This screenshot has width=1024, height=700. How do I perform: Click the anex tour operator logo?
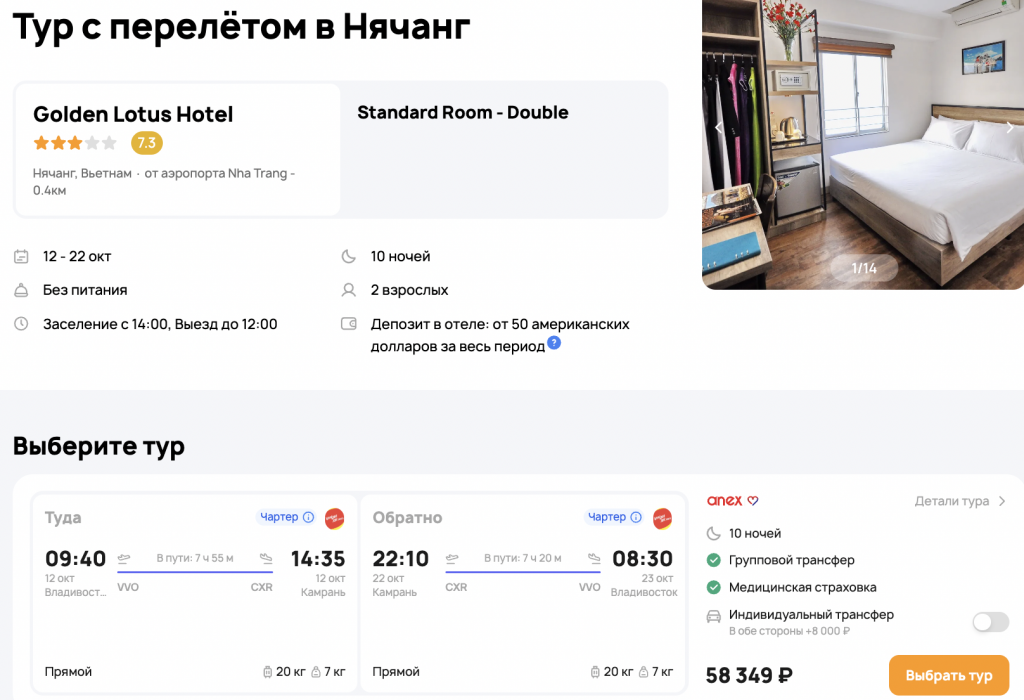[x=725, y=501]
